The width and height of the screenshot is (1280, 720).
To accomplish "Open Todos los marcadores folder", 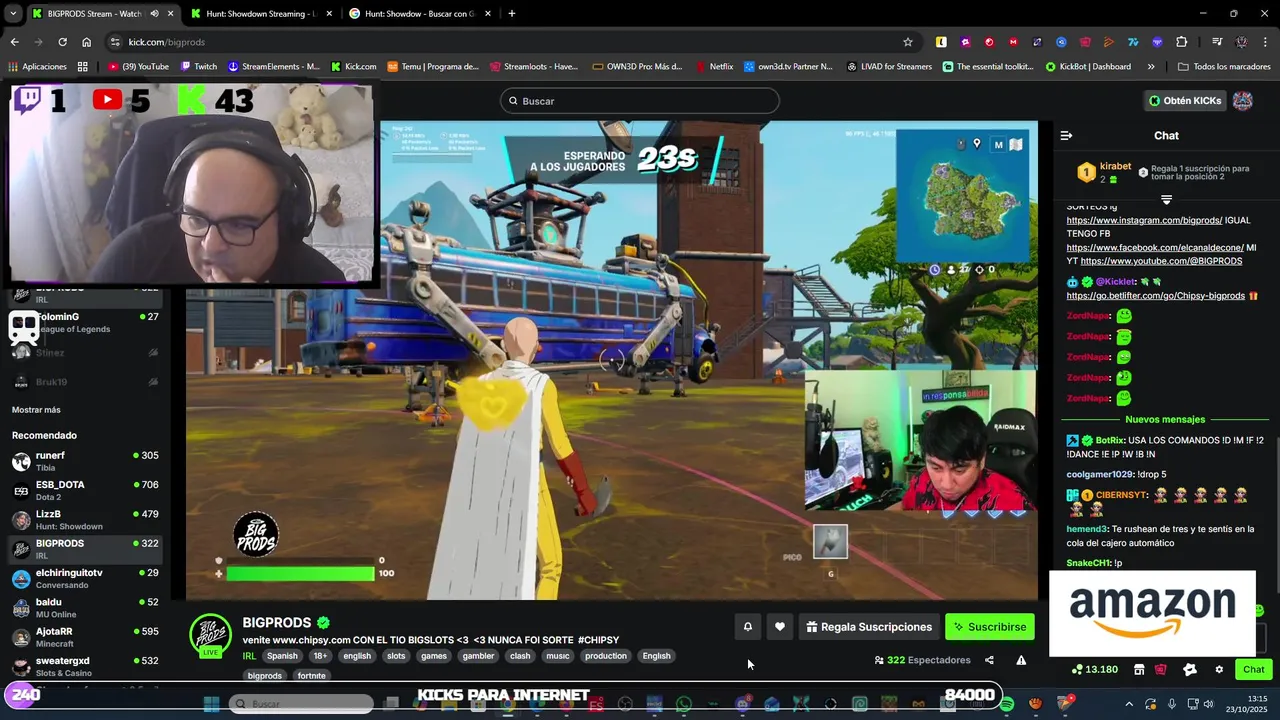I will click(x=1224, y=67).
